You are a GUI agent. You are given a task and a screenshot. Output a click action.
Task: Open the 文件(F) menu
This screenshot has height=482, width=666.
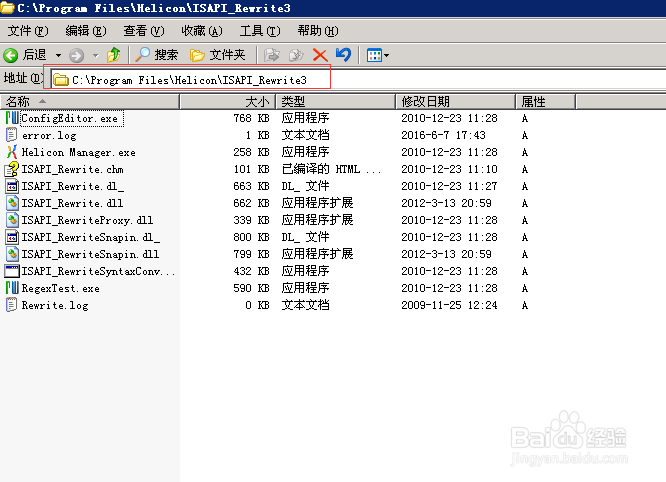28,31
